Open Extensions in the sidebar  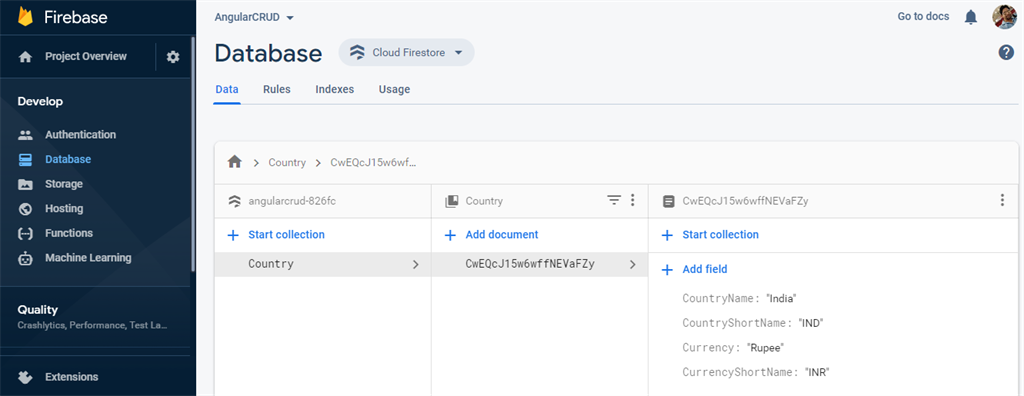pyautogui.click(x=72, y=377)
